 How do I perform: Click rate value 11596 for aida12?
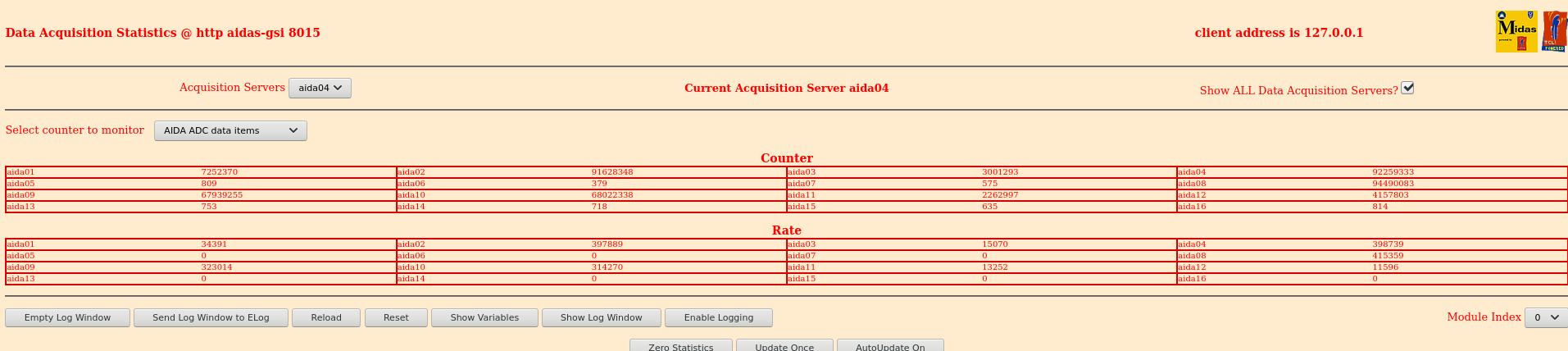[x=1386, y=267]
